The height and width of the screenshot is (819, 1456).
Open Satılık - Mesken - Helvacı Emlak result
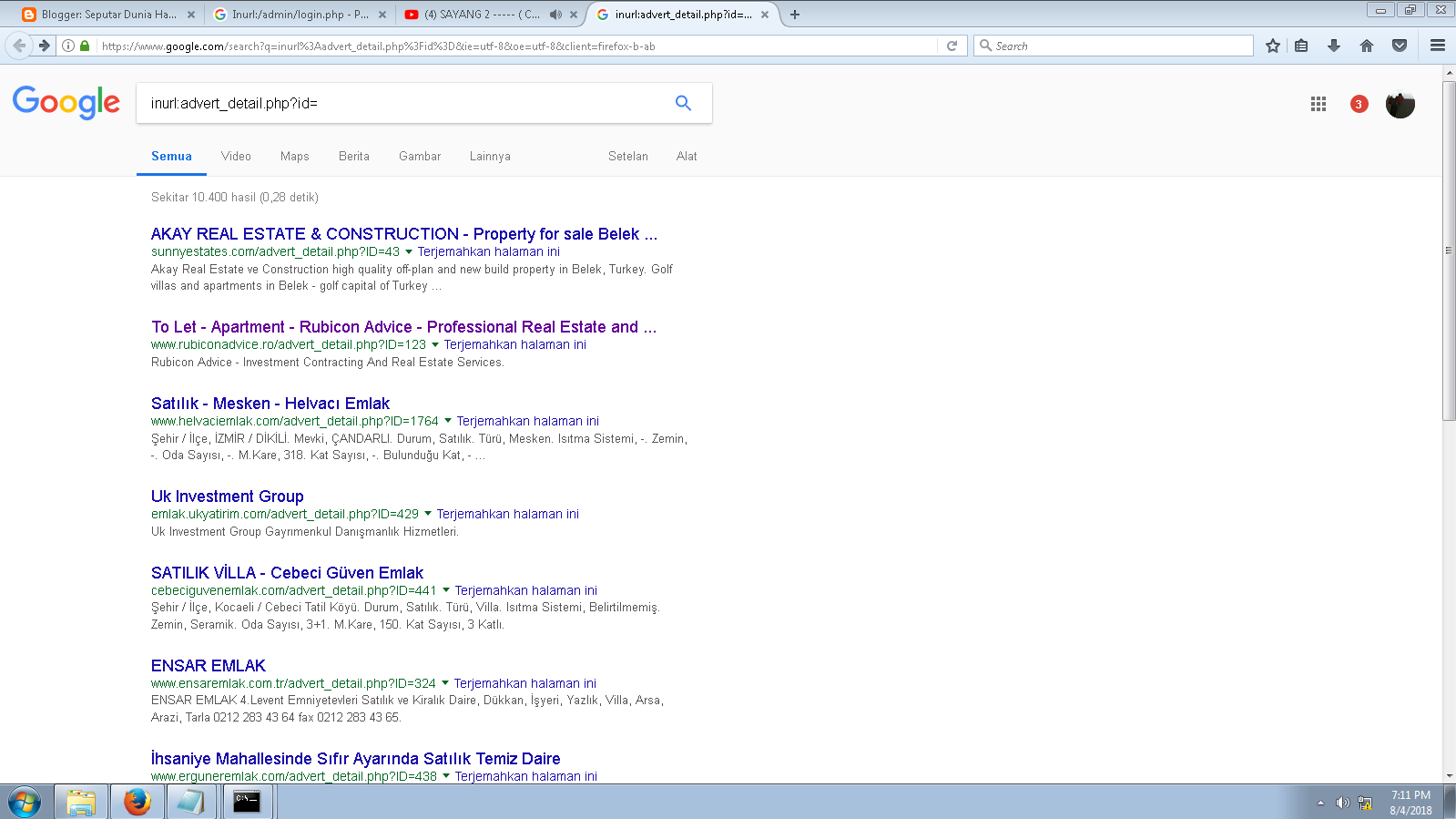[270, 404]
